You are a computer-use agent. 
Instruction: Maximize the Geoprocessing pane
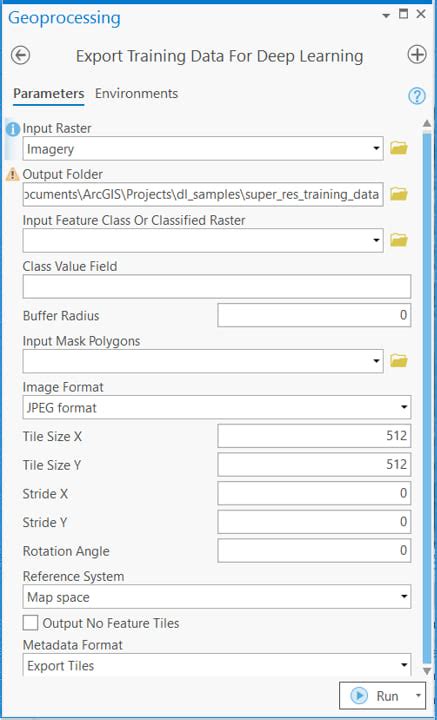(403, 14)
